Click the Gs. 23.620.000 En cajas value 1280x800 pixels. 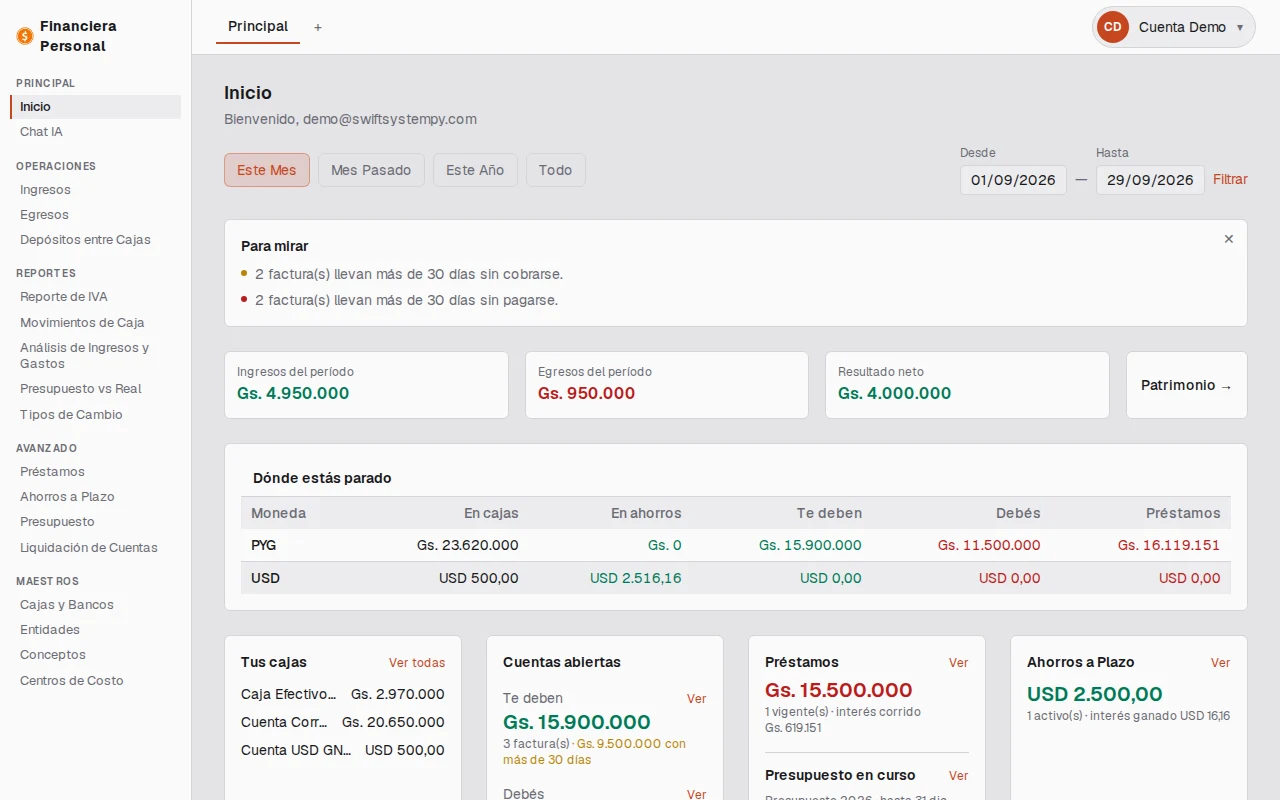[468, 546]
